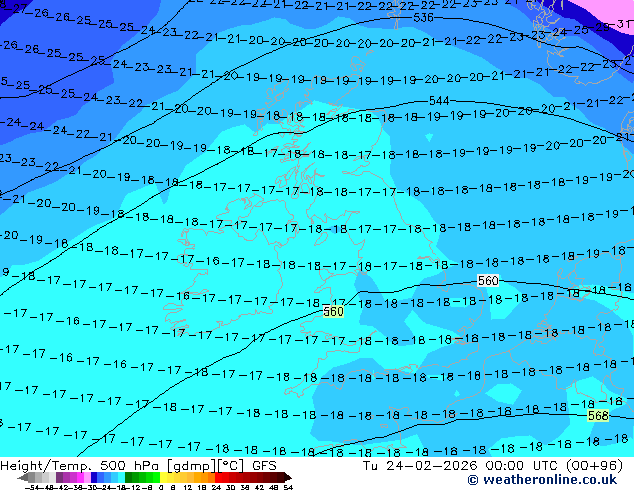The image size is (634, 490).
Task: Click the (00+96) forecast hour text
Action: (x=594, y=466)
